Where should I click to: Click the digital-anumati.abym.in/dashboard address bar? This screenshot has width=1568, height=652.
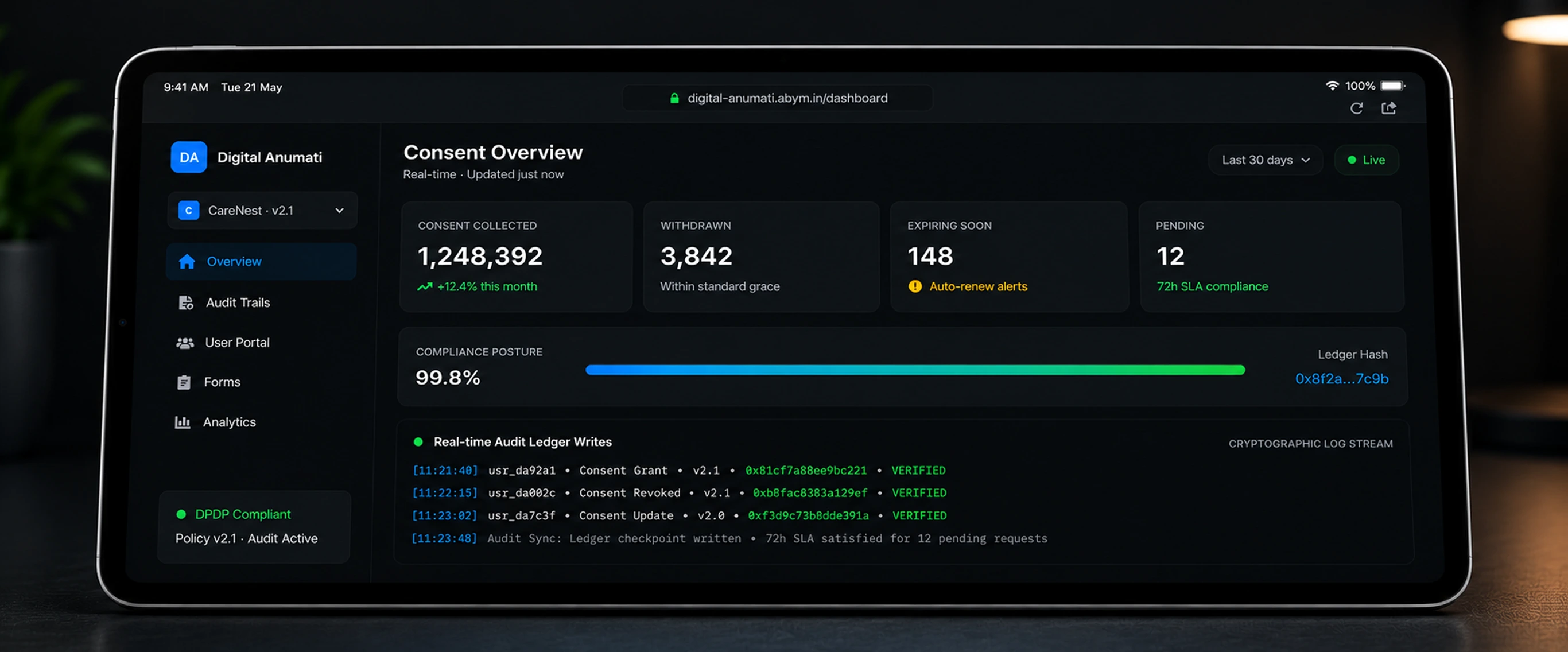[x=777, y=98]
